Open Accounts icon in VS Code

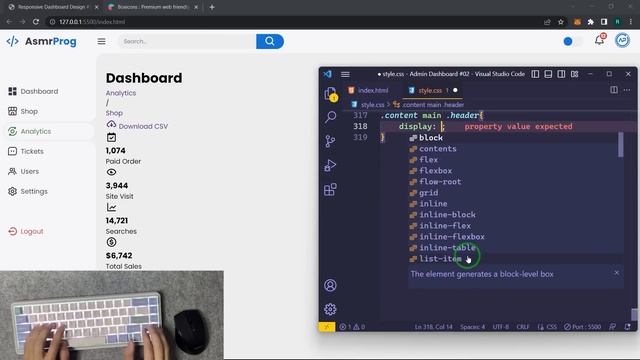tap(330, 285)
